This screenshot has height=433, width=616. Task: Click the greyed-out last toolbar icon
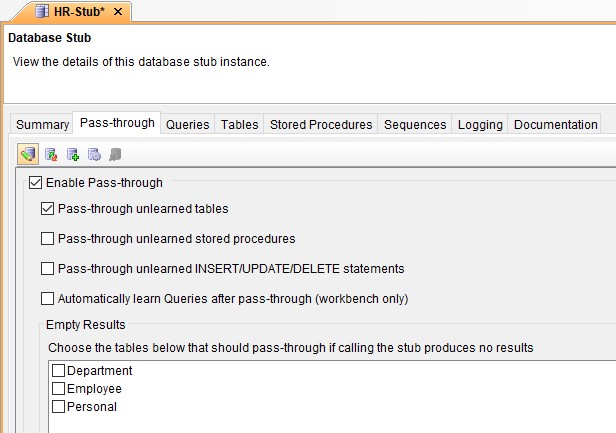click(x=115, y=154)
